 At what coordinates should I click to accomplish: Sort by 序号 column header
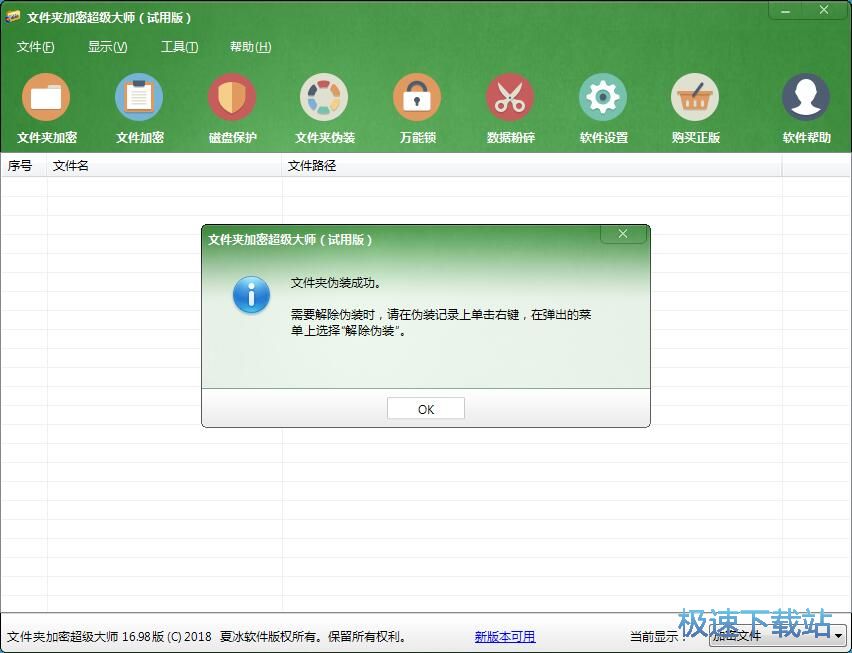[24, 166]
